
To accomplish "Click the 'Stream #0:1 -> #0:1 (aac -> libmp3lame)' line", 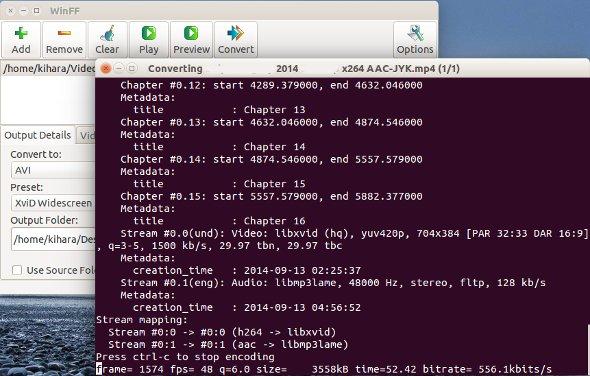I will point(228,344).
